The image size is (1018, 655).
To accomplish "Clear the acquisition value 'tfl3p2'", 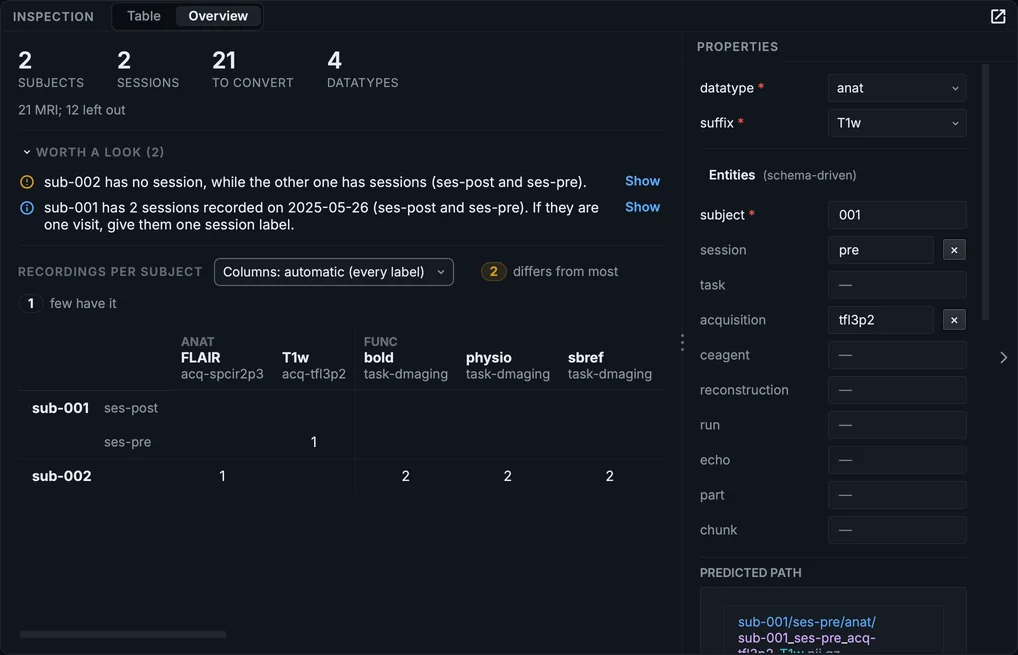I will coord(954,320).
